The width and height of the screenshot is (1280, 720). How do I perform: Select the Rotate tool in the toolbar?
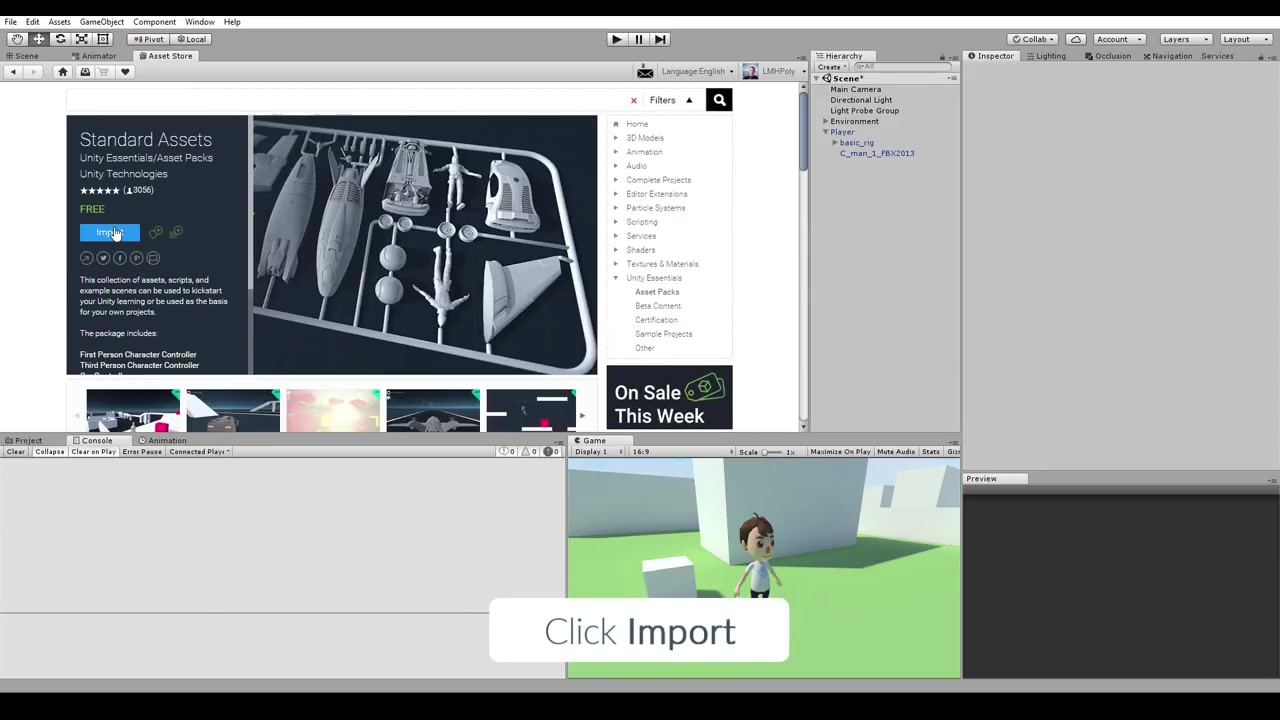click(60, 39)
